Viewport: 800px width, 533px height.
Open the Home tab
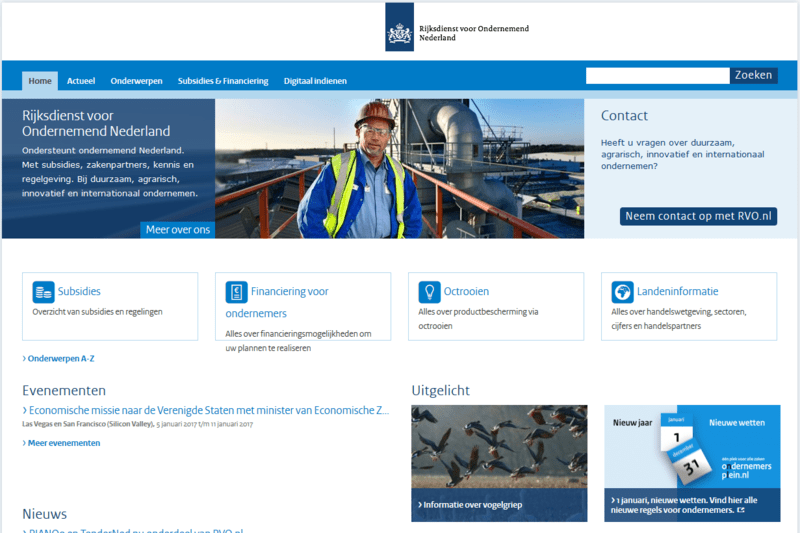click(x=40, y=81)
